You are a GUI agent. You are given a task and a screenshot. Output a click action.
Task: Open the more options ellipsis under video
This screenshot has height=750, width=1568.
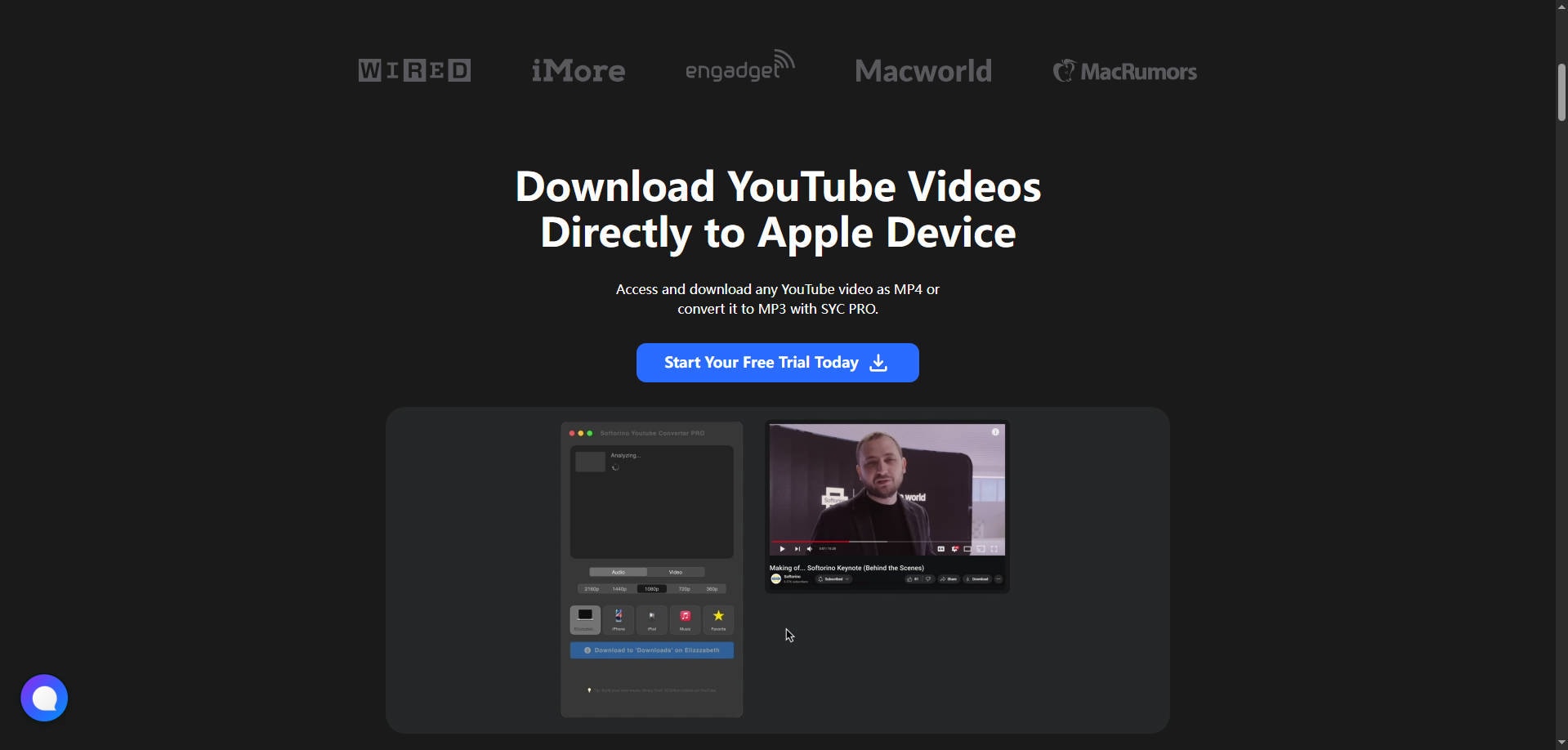[998, 579]
